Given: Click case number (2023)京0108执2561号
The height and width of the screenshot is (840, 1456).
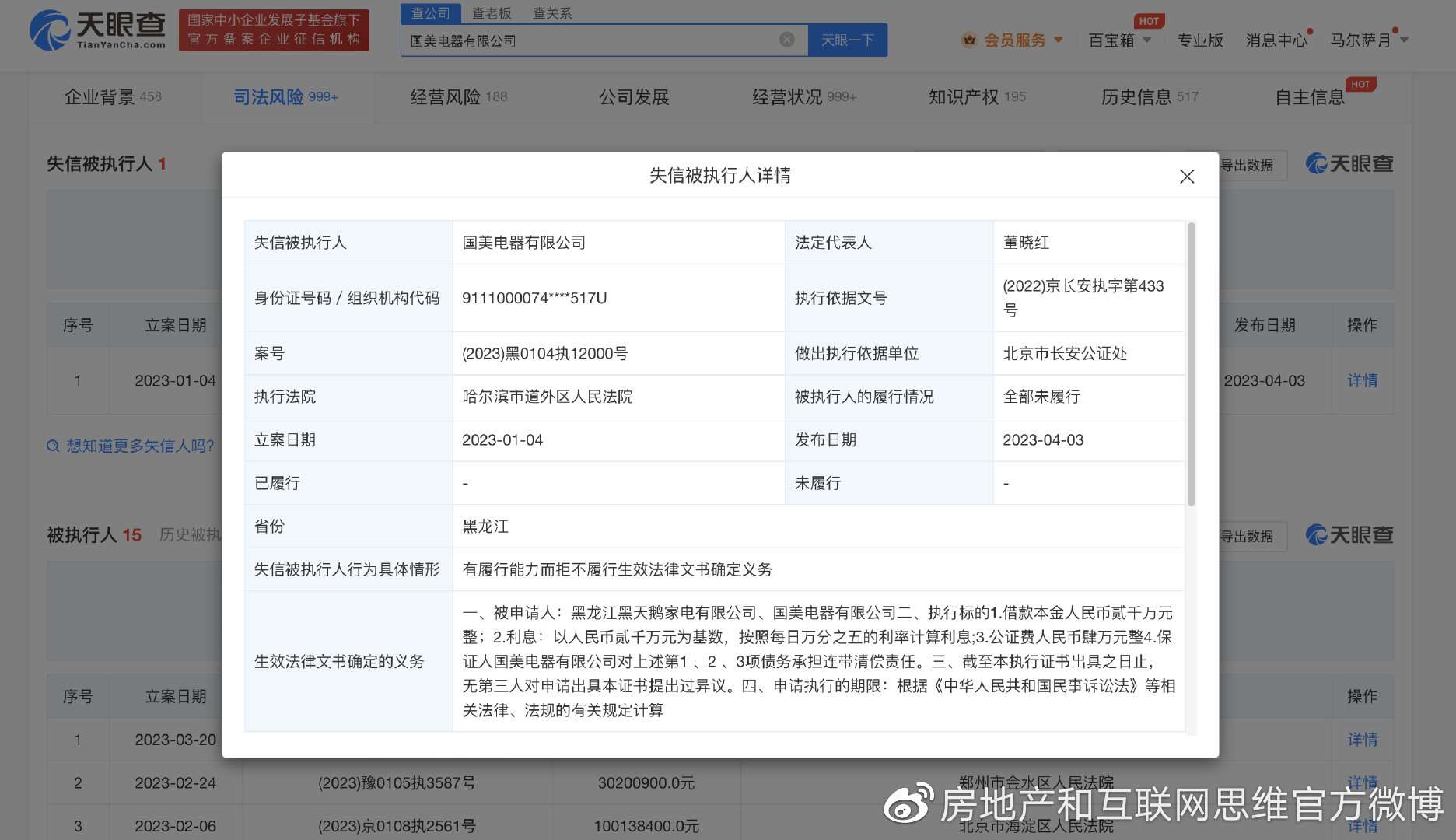Looking at the screenshot, I should point(397,826).
